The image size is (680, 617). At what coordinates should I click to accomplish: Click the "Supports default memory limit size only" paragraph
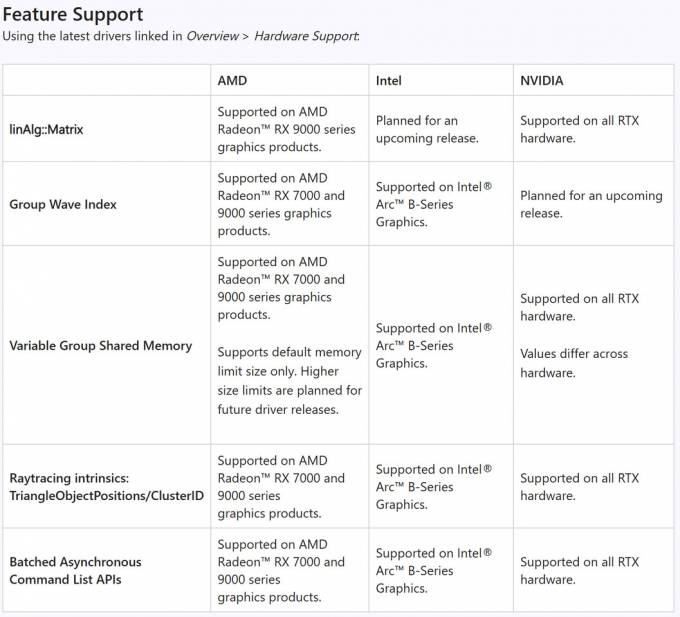[289, 381]
